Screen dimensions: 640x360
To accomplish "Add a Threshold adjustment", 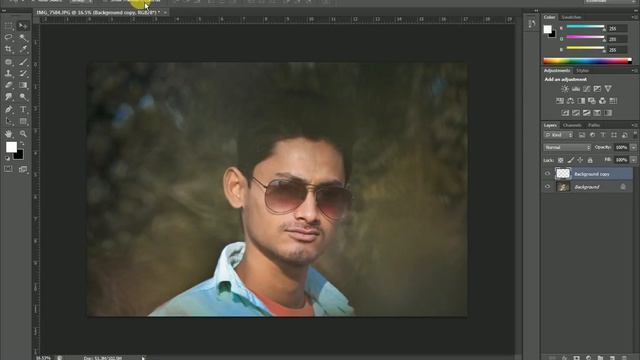I will [587, 113].
